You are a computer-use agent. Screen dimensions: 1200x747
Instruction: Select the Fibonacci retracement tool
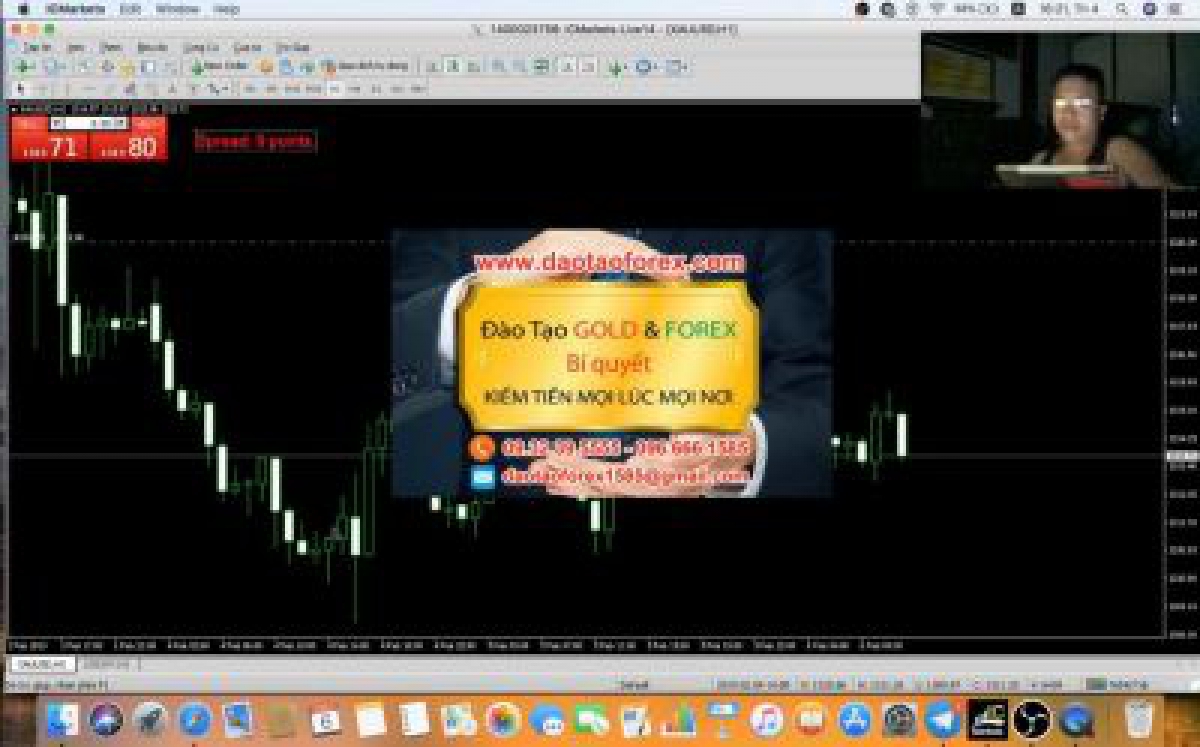(x=153, y=89)
